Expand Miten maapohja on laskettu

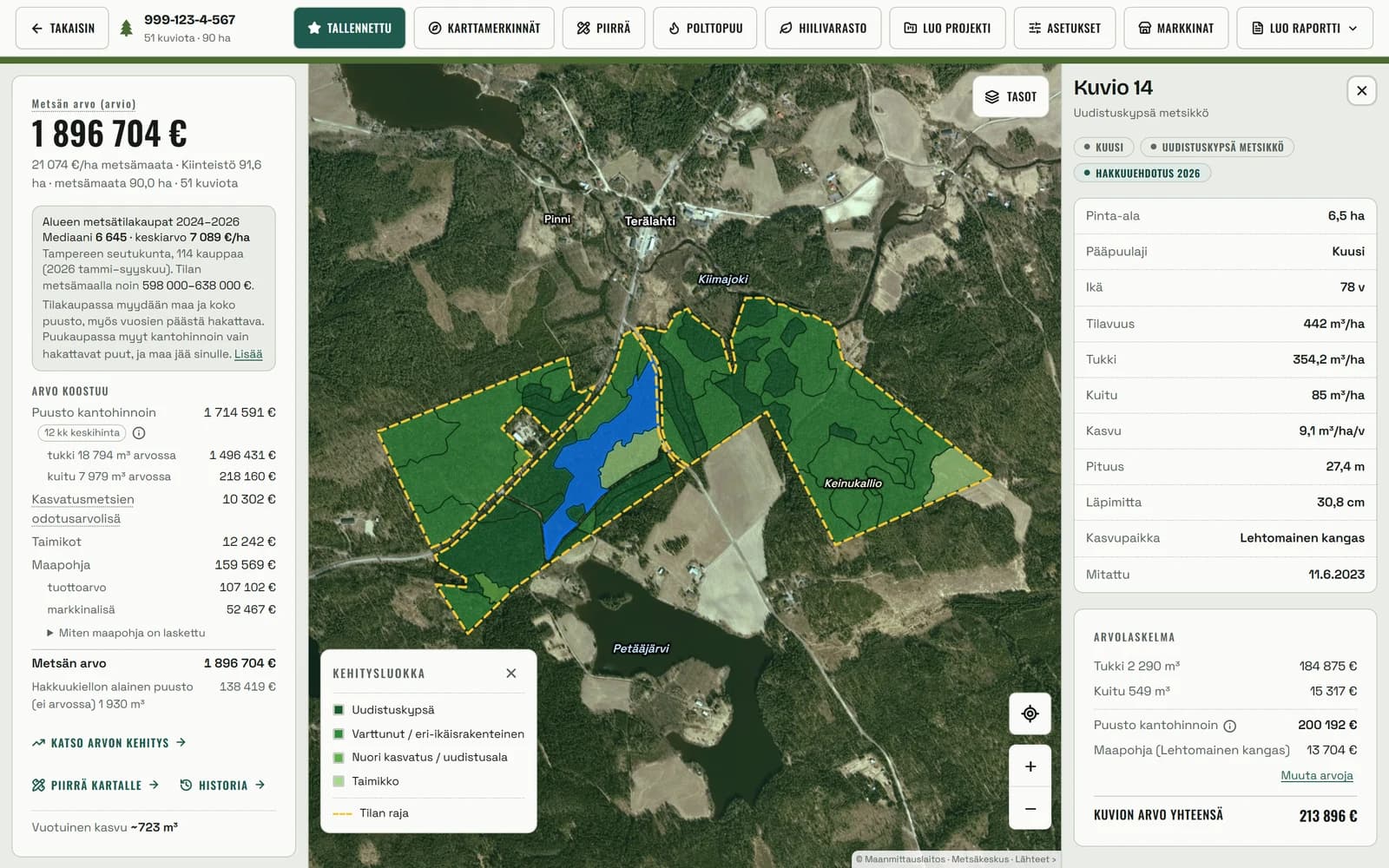click(x=126, y=633)
